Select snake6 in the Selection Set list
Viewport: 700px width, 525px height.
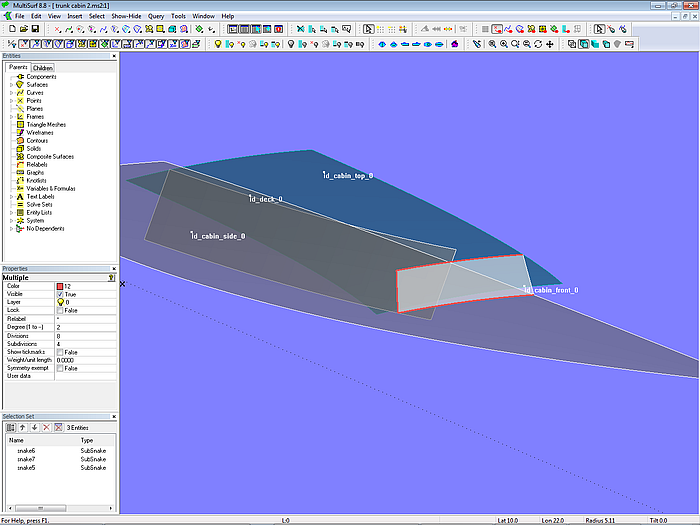click(26, 452)
